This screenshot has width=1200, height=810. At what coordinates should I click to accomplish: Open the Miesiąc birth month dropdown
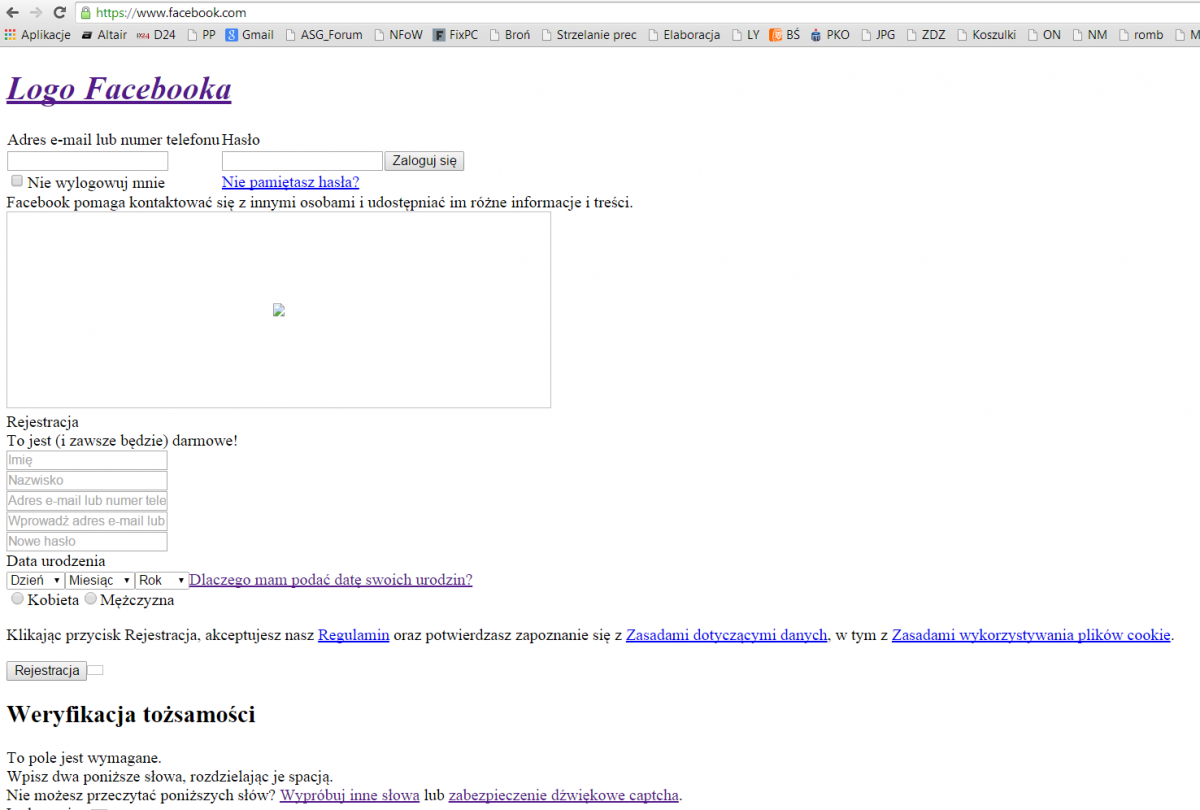[100, 580]
